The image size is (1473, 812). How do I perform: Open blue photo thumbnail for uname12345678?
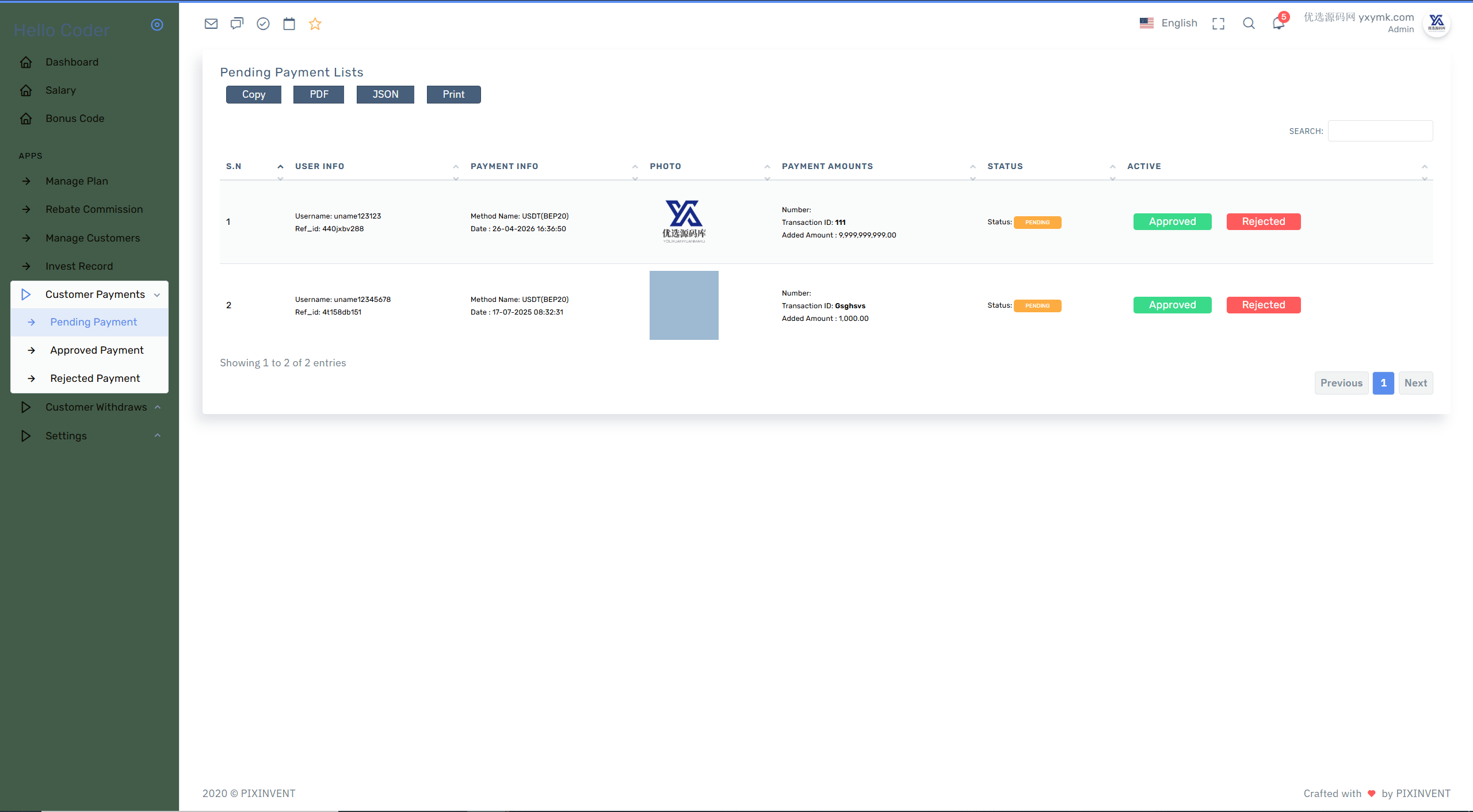[684, 305]
